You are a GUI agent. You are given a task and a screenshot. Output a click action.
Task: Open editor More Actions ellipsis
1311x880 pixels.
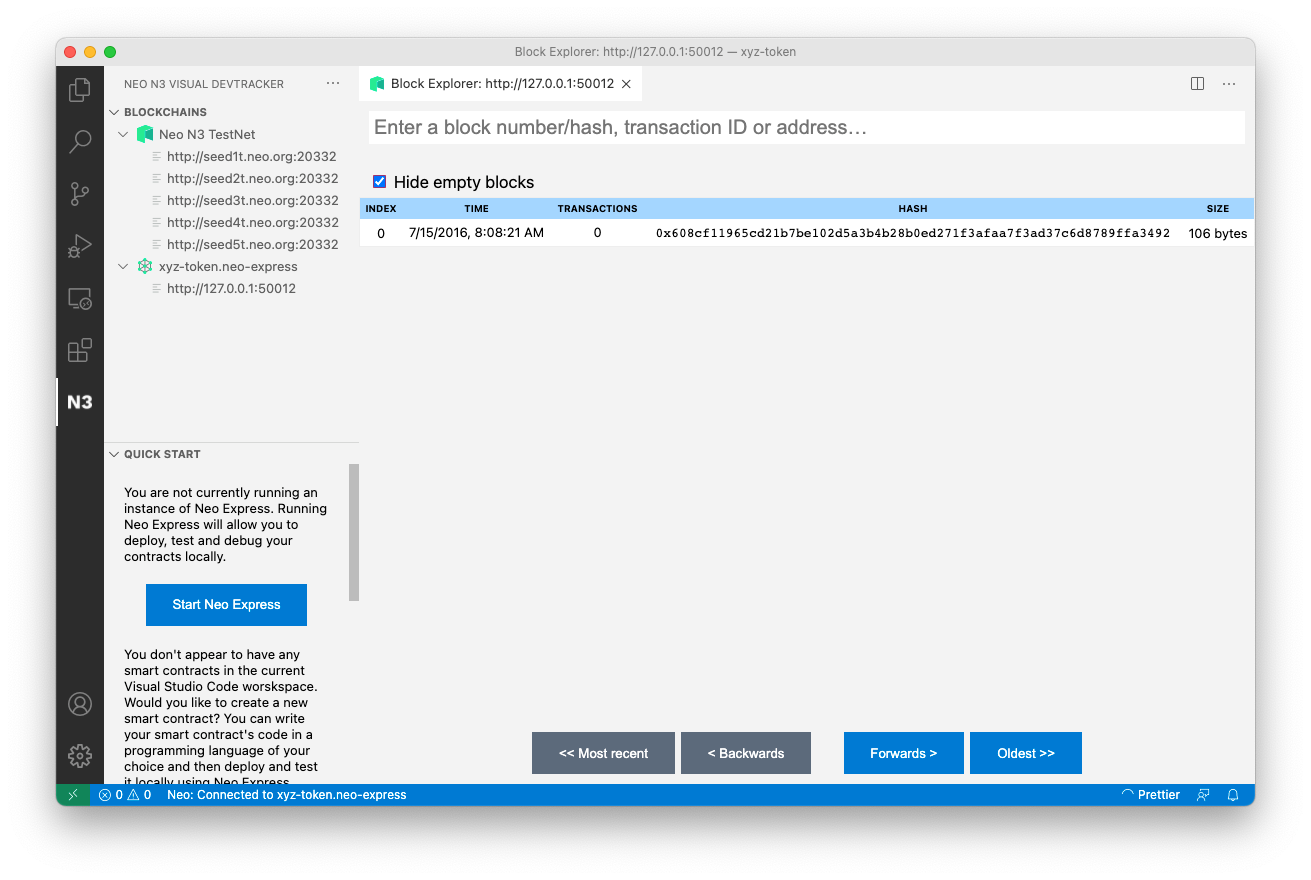(1229, 84)
